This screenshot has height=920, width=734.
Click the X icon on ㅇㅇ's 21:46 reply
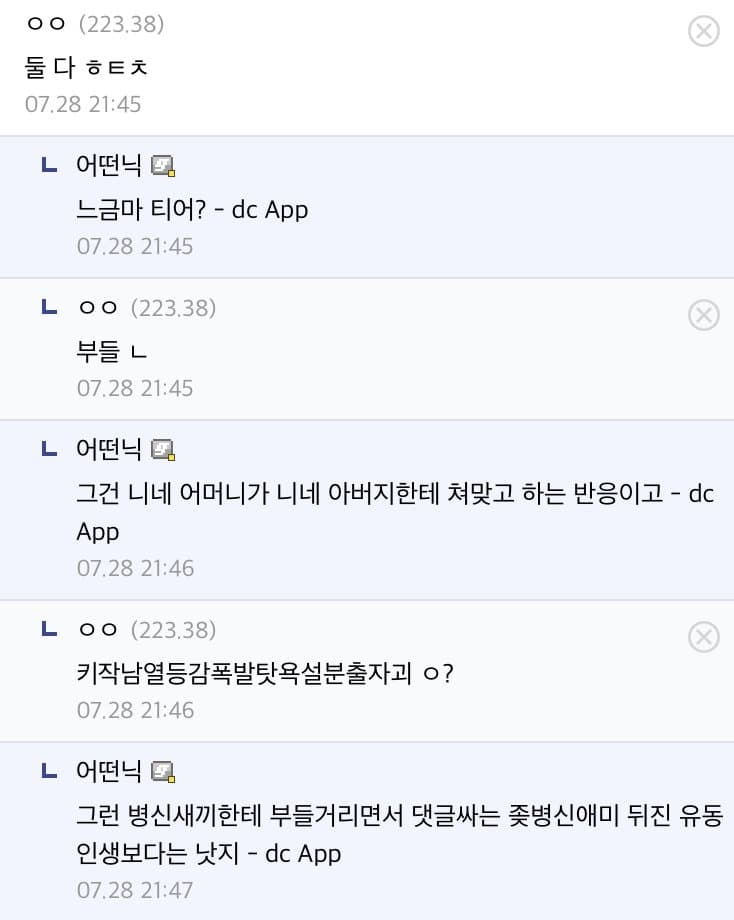click(x=703, y=637)
